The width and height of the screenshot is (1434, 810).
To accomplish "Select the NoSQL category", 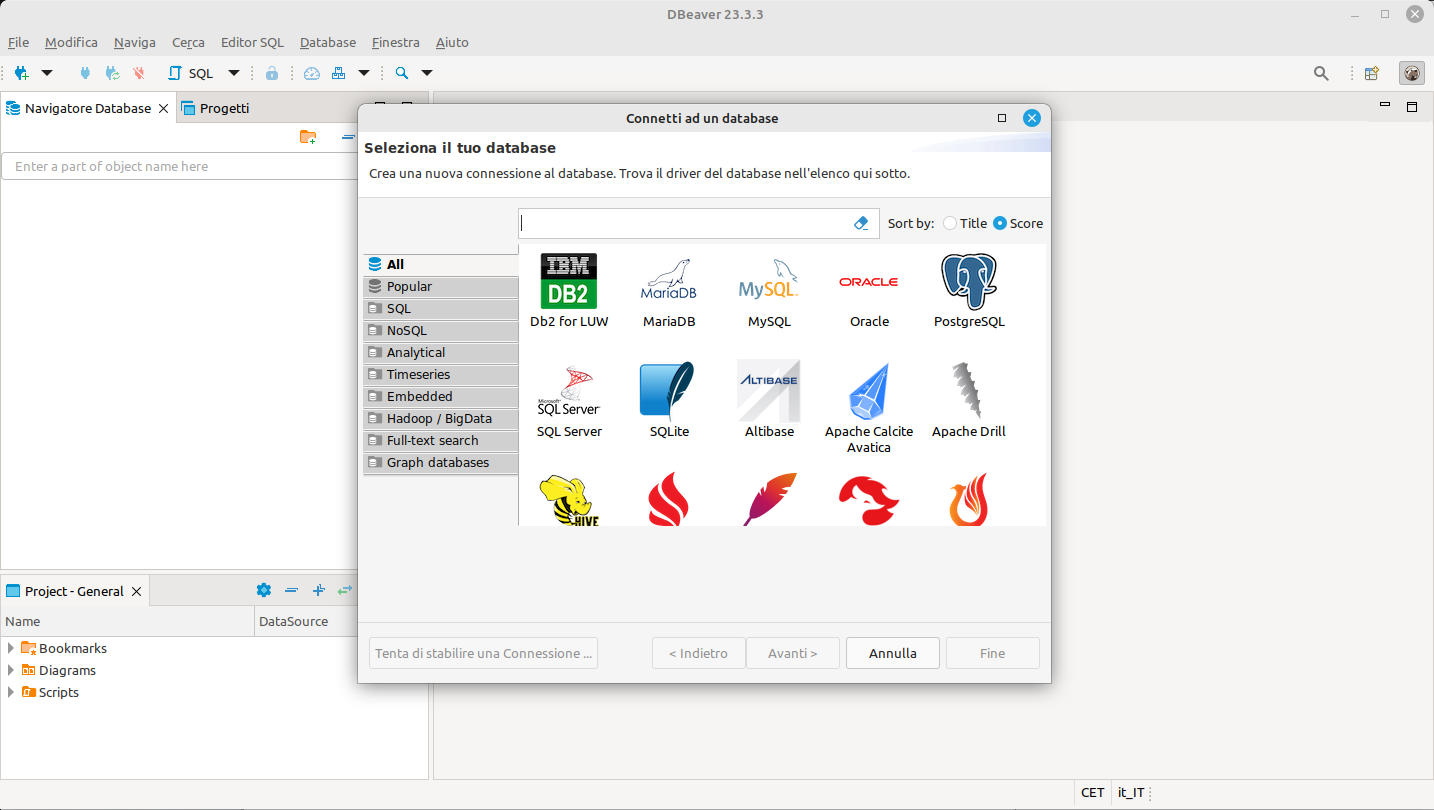I will (x=441, y=330).
